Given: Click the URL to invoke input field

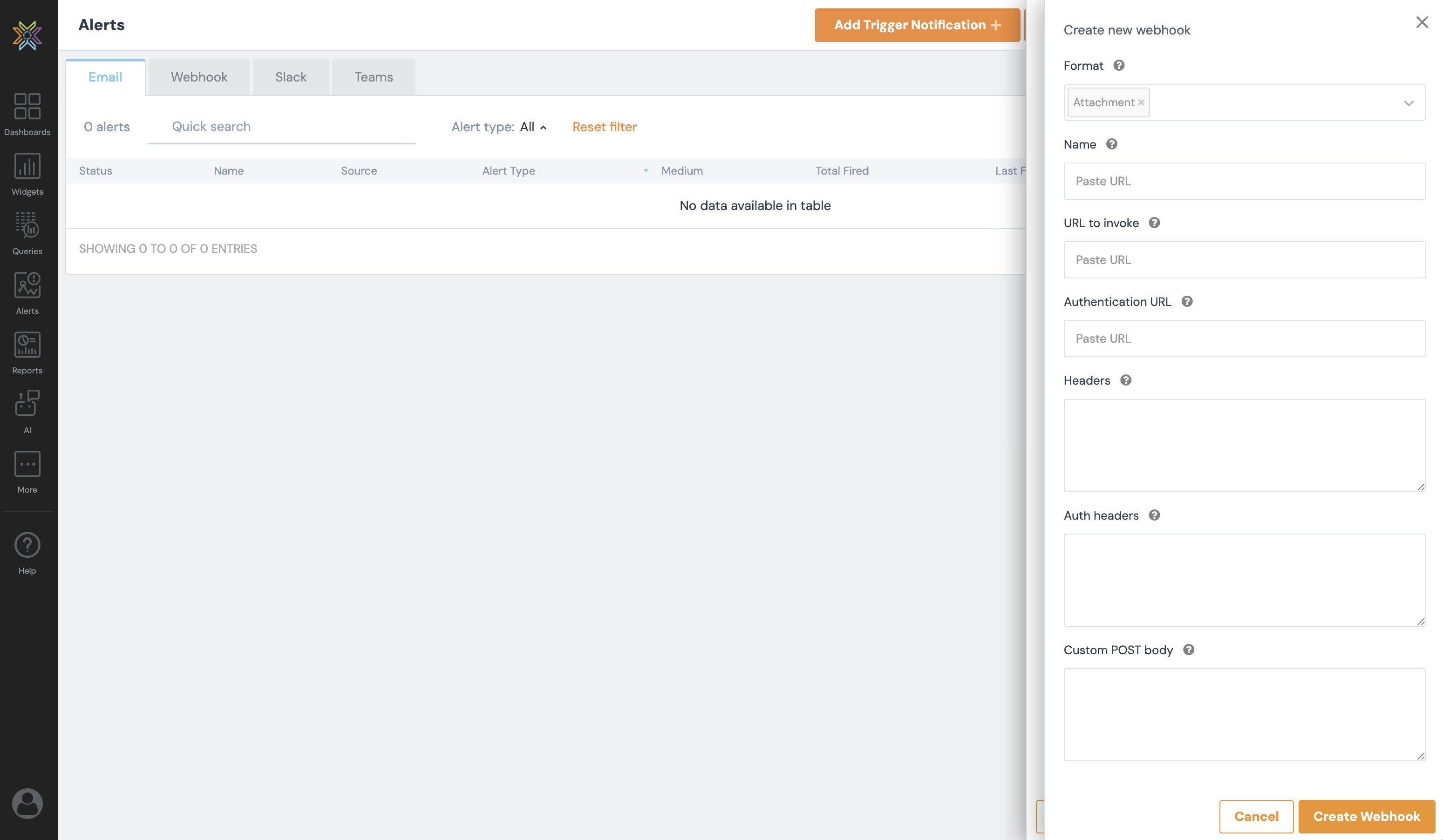Looking at the screenshot, I should 1244,259.
